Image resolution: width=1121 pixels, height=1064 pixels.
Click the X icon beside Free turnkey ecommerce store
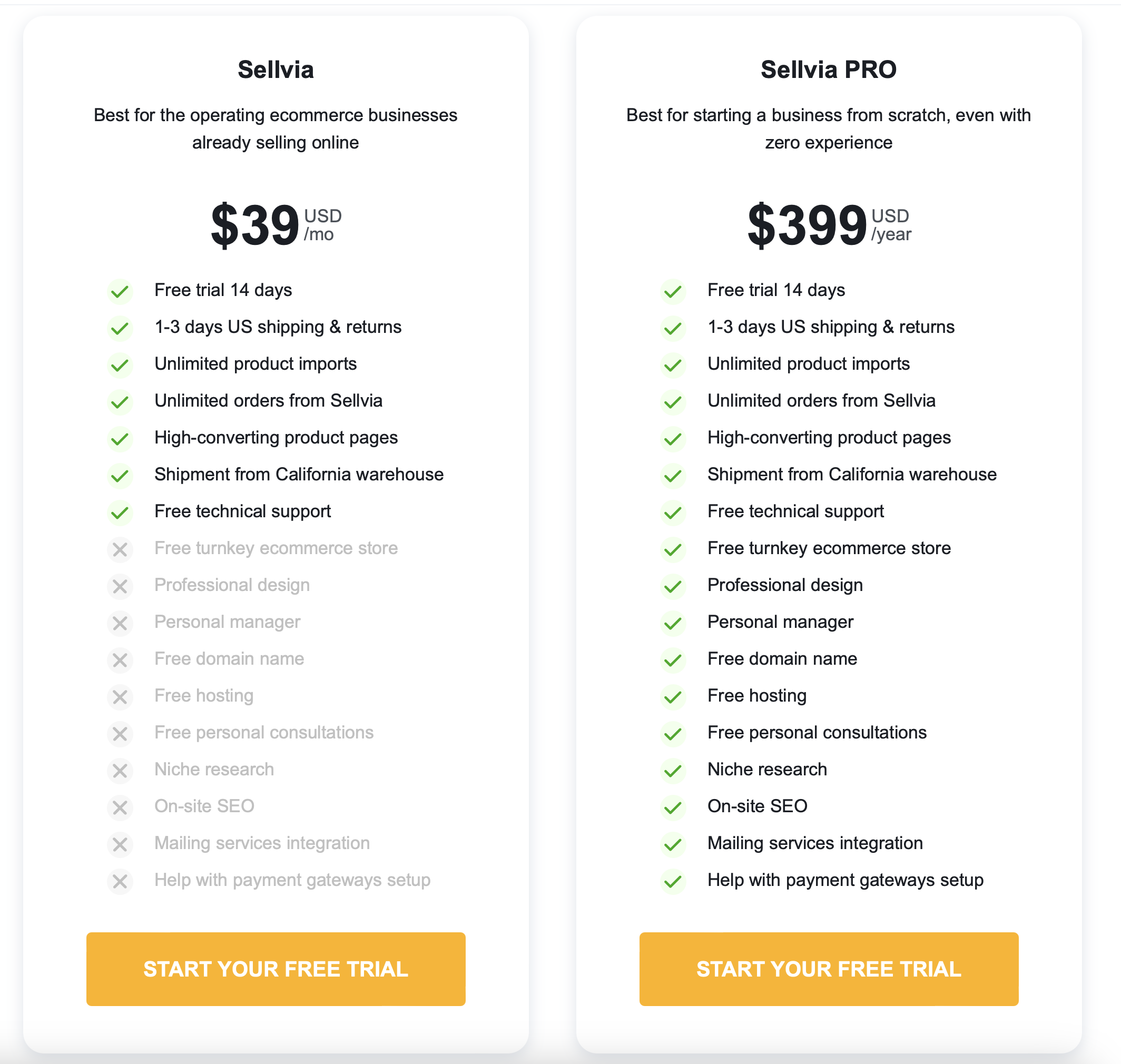coord(120,549)
